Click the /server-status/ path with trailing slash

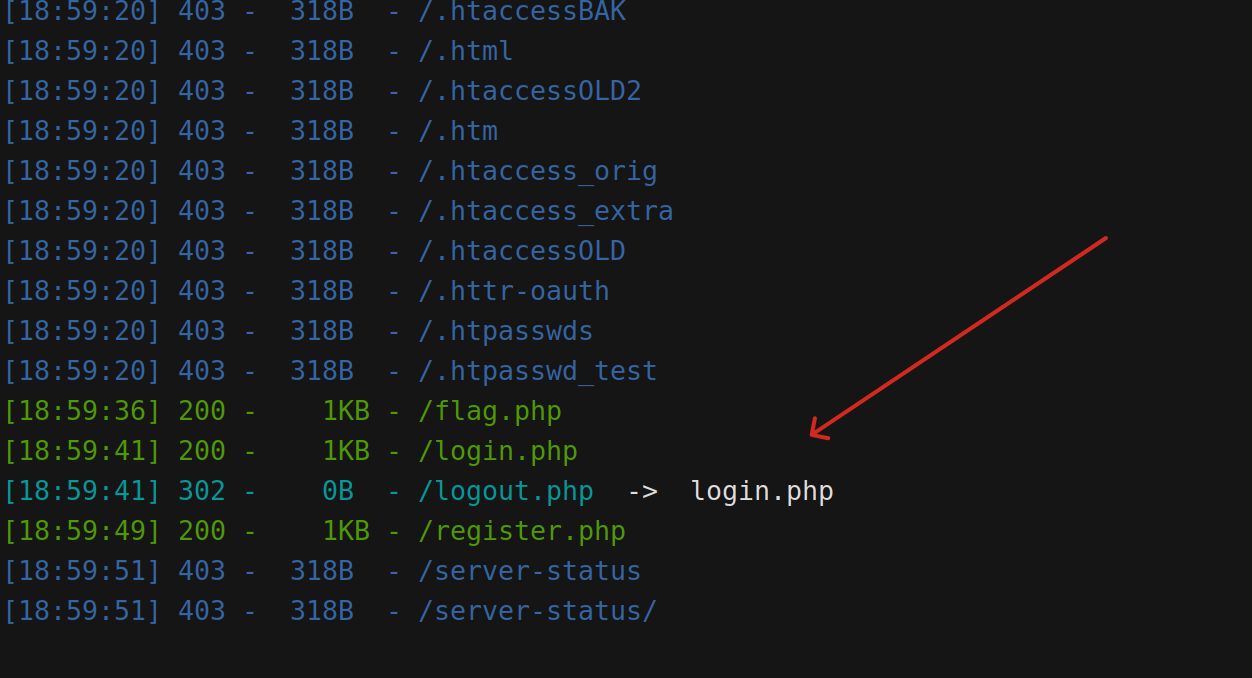coord(537,611)
